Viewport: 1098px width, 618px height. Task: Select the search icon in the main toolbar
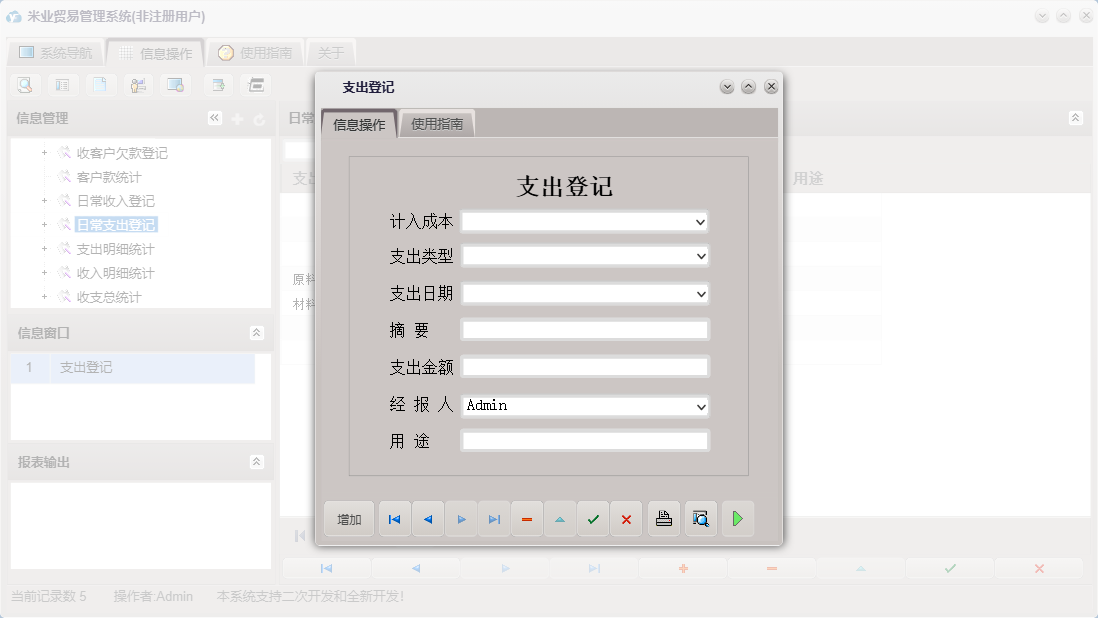24,85
